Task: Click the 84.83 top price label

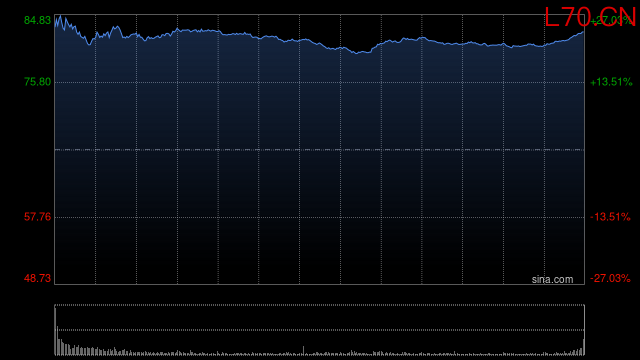Action: (38, 20)
